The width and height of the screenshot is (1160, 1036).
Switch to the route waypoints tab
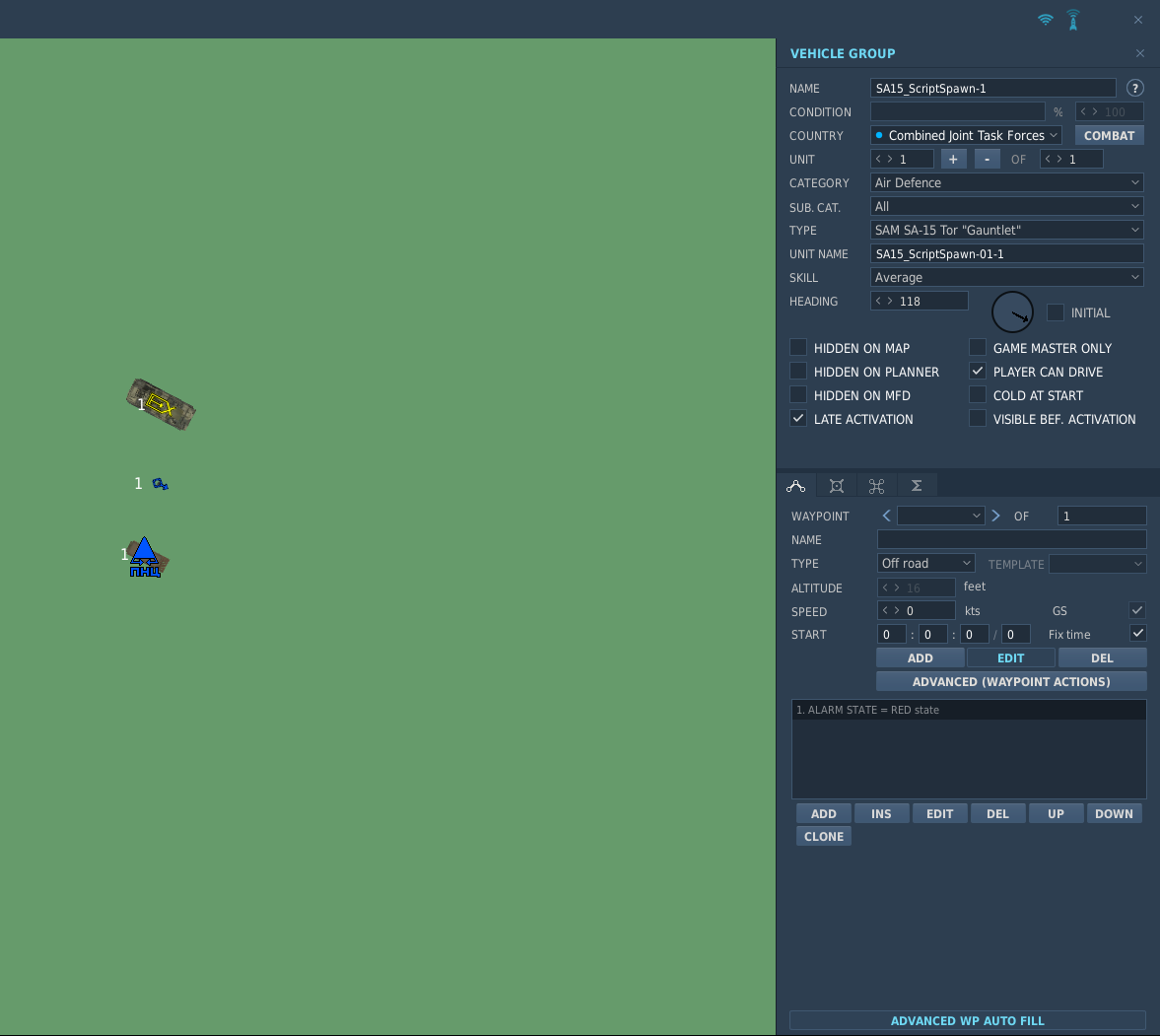tap(796, 485)
